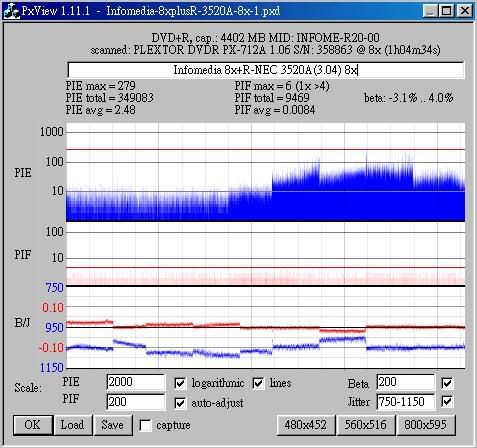Click the 'PIE total = 349083' text

[x=109, y=98]
